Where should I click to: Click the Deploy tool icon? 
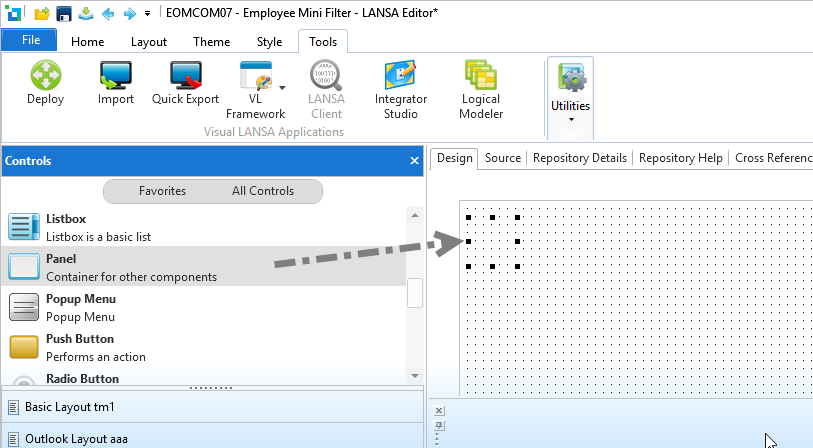pyautogui.click(x=46, y=75)
